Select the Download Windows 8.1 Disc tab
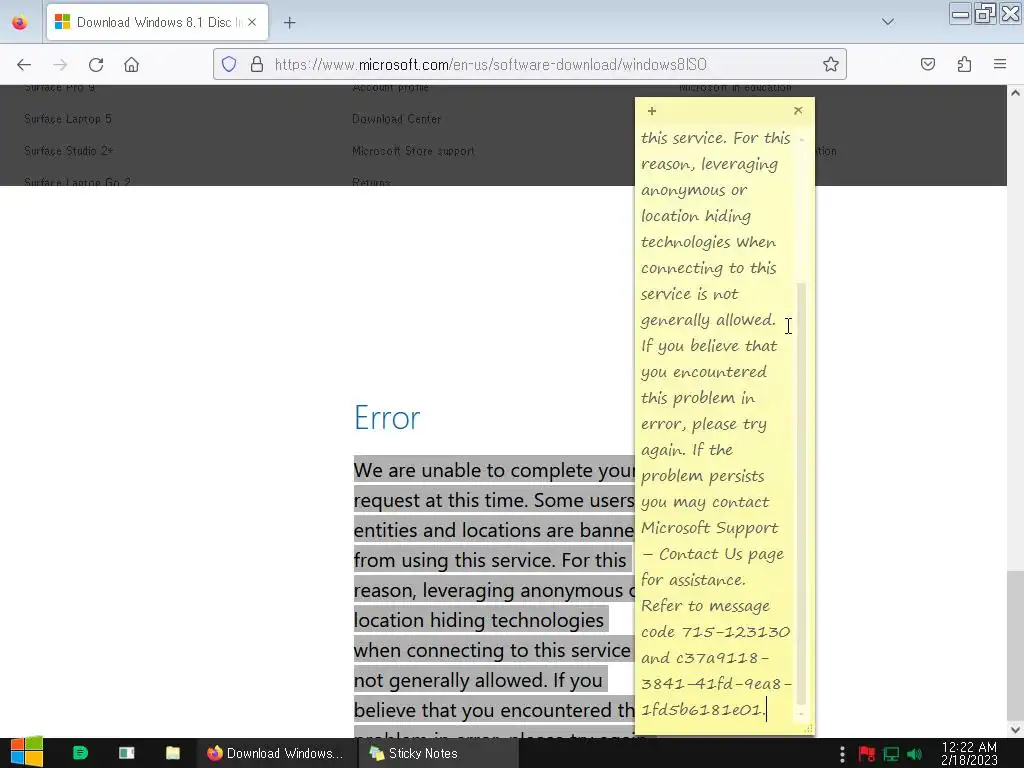 coord(157,22)
